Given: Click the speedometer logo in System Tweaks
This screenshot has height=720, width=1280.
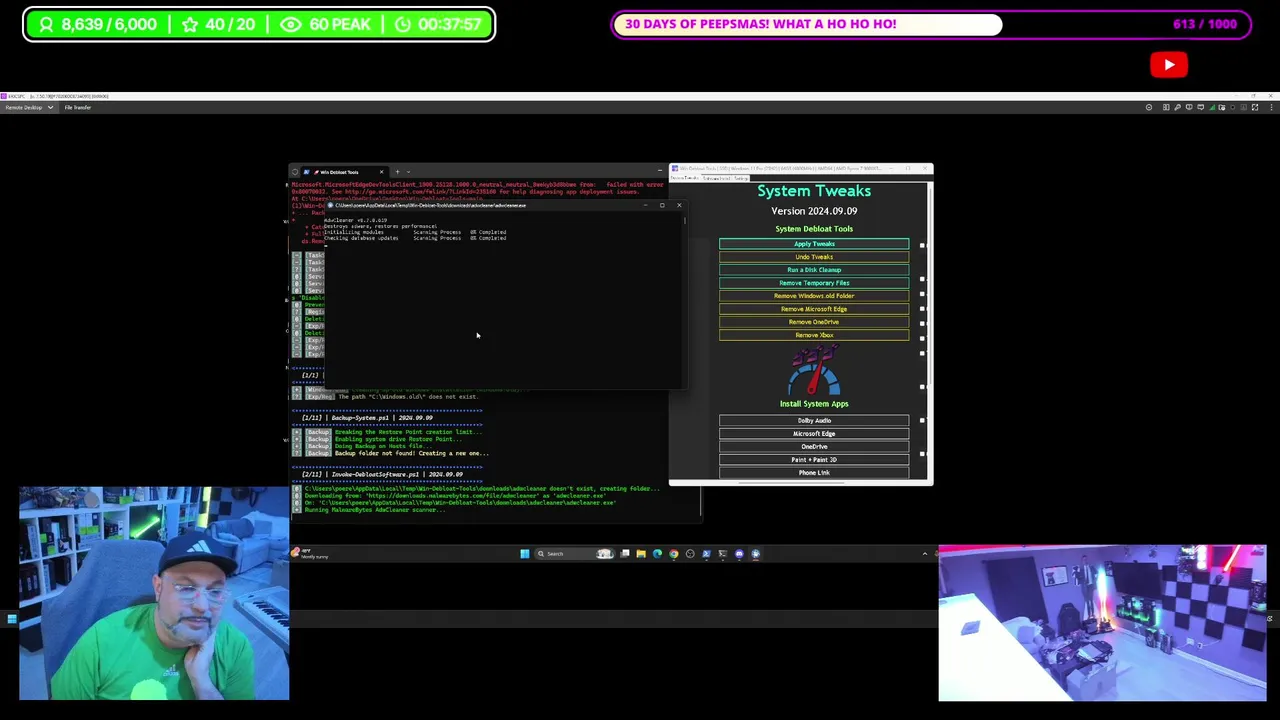Looking at the screenshot, I should point(814,370).
